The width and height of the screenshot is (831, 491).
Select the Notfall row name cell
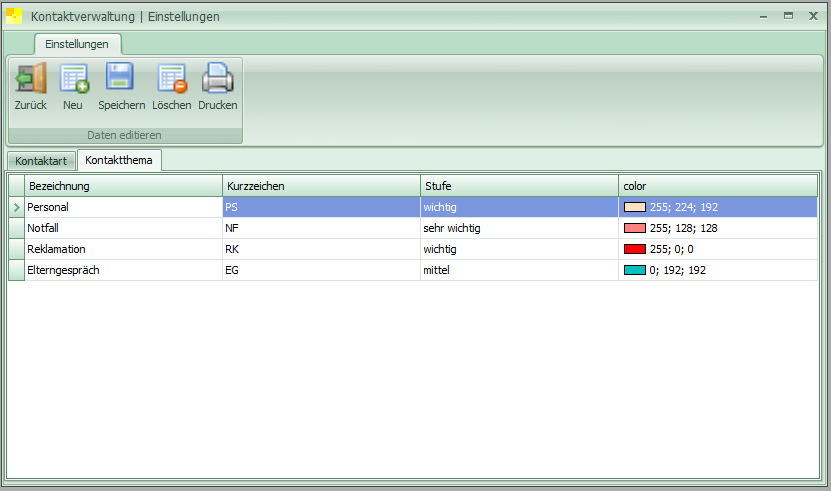tap(123, 228)
